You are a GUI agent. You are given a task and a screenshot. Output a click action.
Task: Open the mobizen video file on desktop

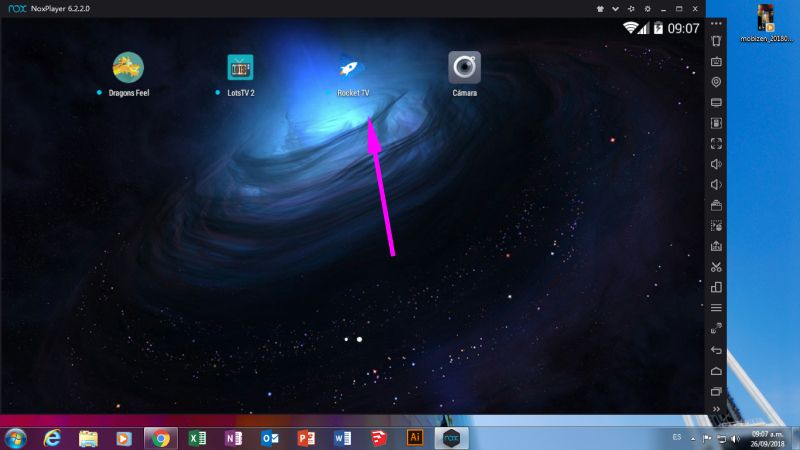[766, 23]
